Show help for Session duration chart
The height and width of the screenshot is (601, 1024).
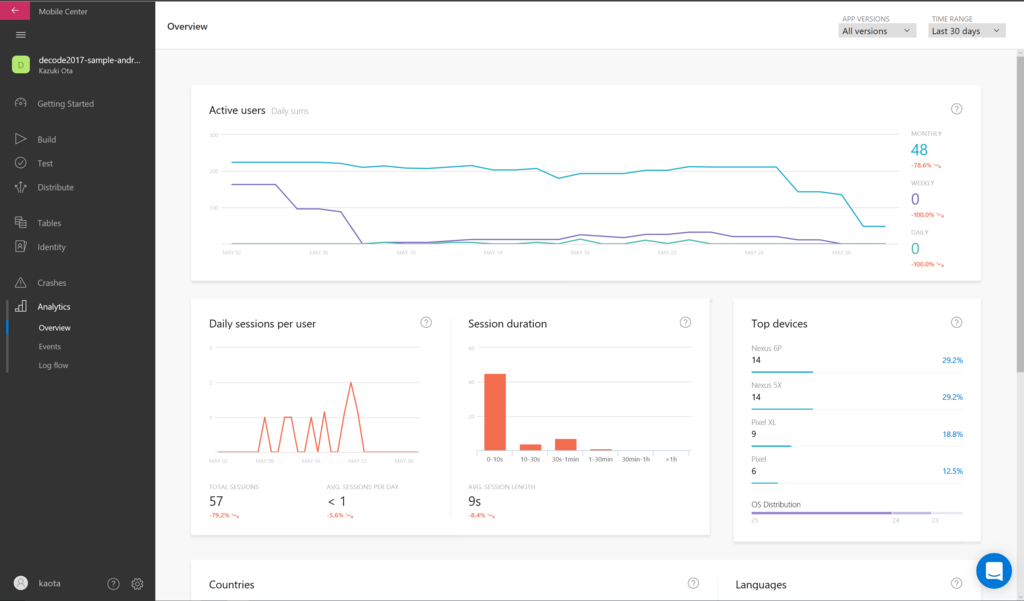click(x=685, y=322)
